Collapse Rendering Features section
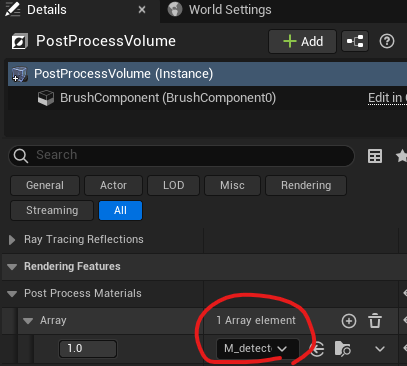 12,267
